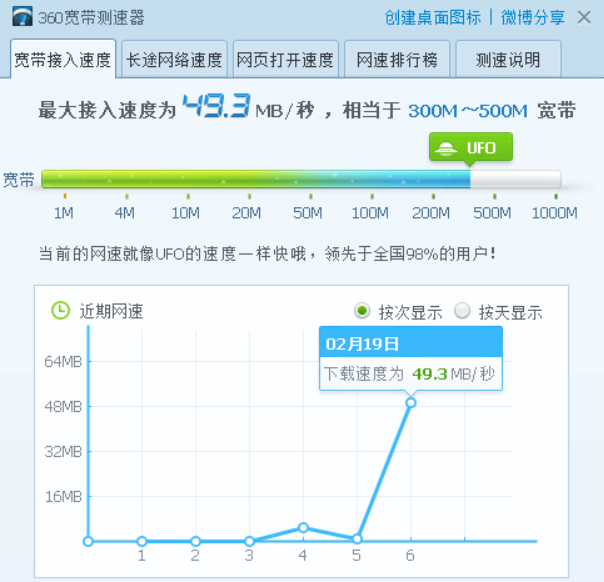Click the 近期网速 heading
604x582 pixels.
click(x=111, y=311)
